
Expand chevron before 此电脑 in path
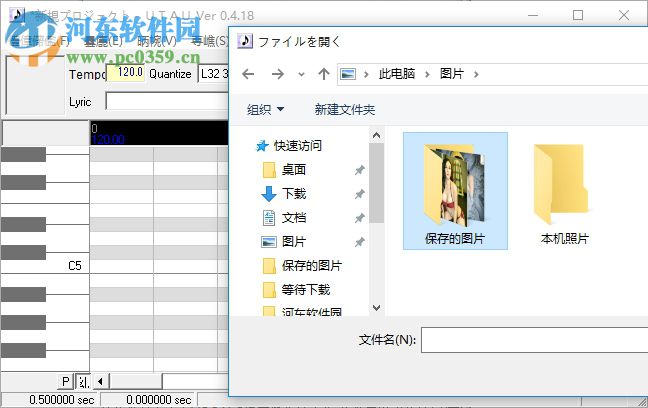366,74
